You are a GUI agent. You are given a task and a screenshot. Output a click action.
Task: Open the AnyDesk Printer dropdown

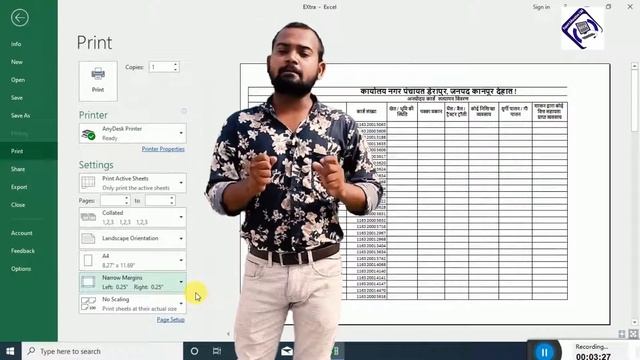[133, 133]
